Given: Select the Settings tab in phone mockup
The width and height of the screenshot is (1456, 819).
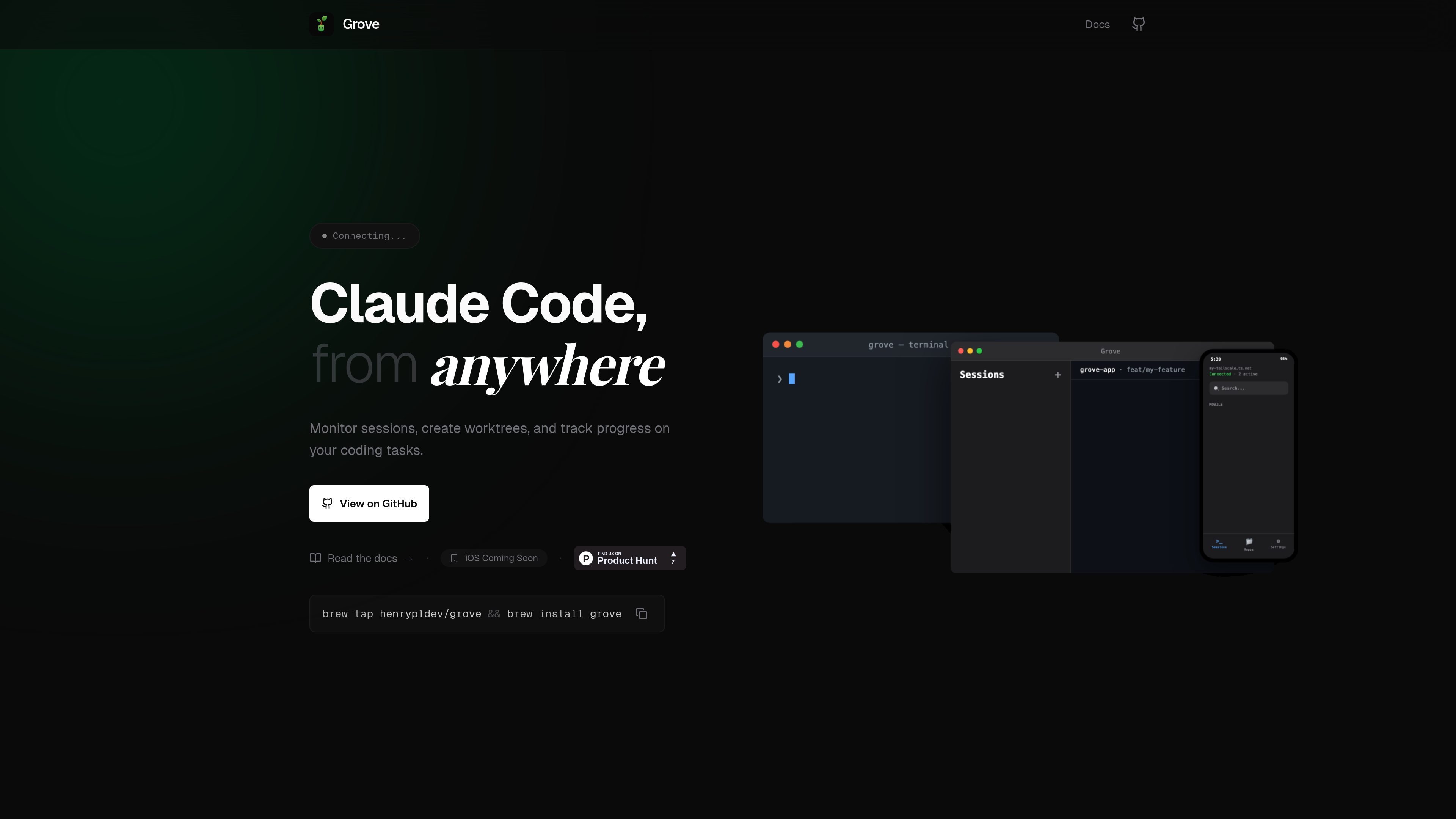Looking at the screenshot, I should click(1278, 544).
